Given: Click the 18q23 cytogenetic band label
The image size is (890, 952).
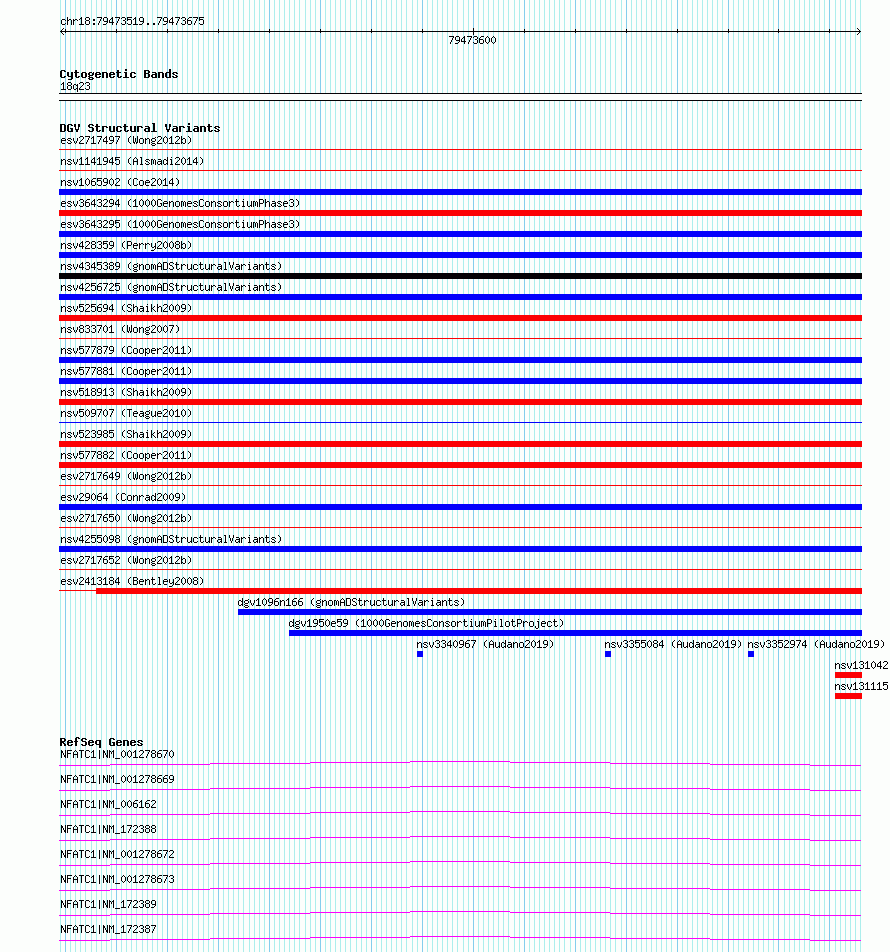Looking at the screenshot, I should [75, 87].
